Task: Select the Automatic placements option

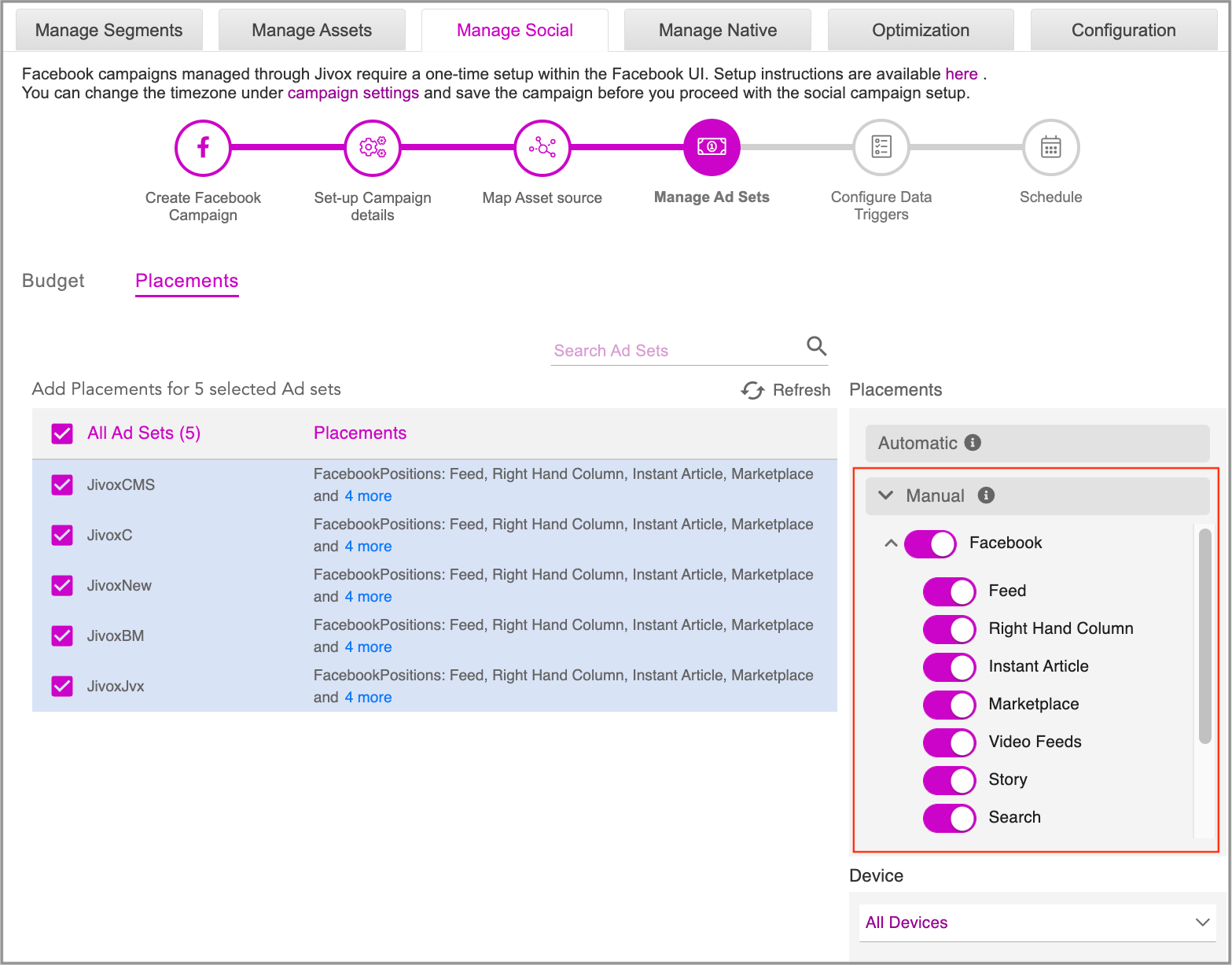Action: tap(1038, 444)
